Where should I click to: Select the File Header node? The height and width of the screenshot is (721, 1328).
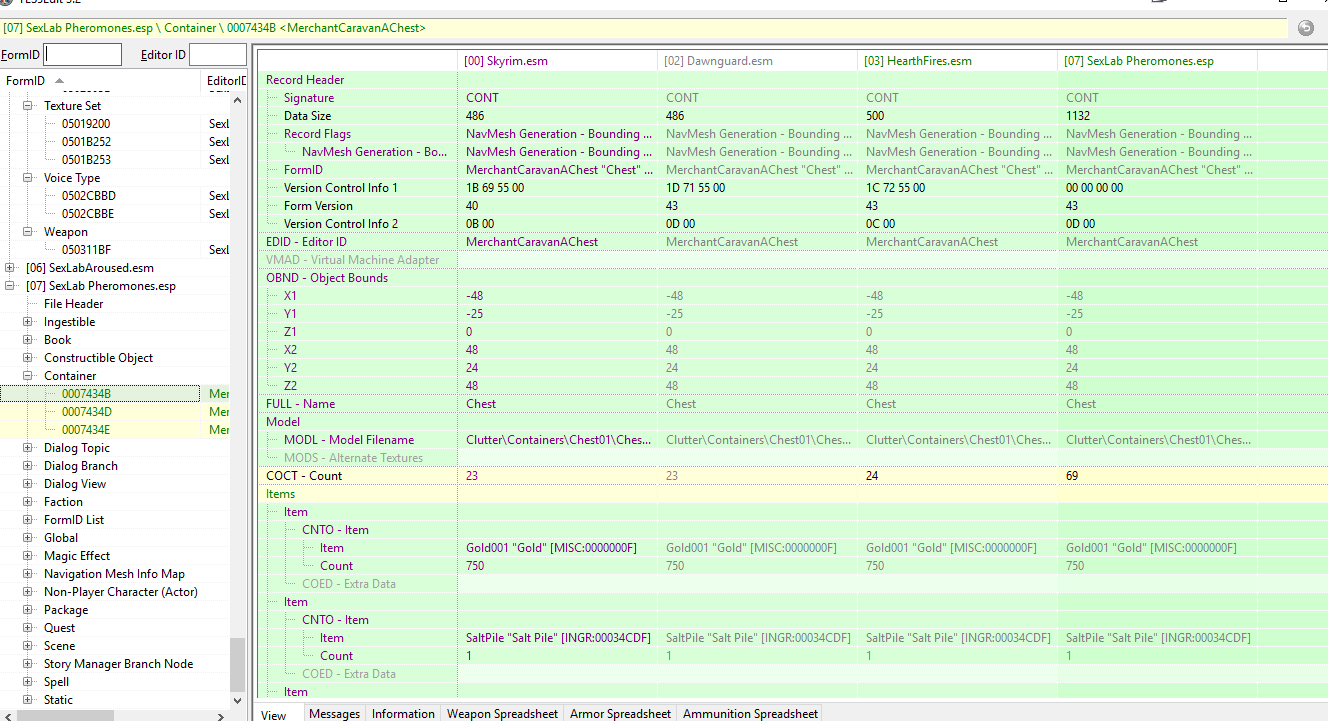[73, 304]
